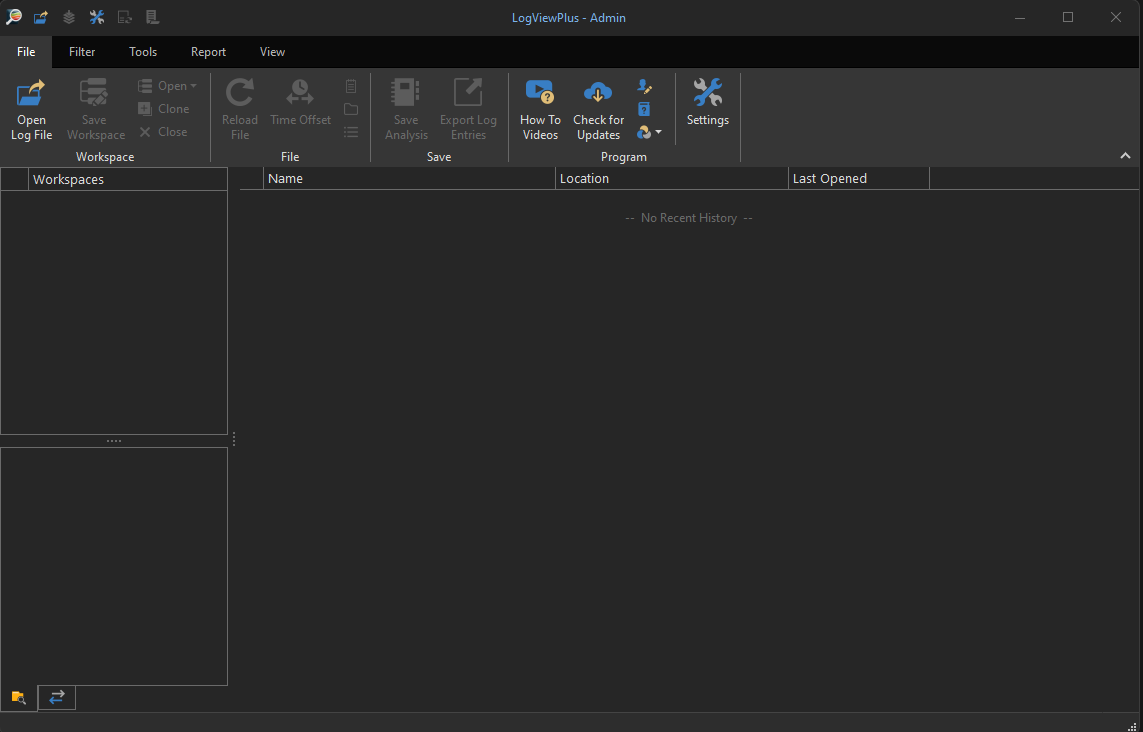Click the open-folder icon in the title bar
The height and width of the screenshot is (732, 1143).
pos(41,17)
